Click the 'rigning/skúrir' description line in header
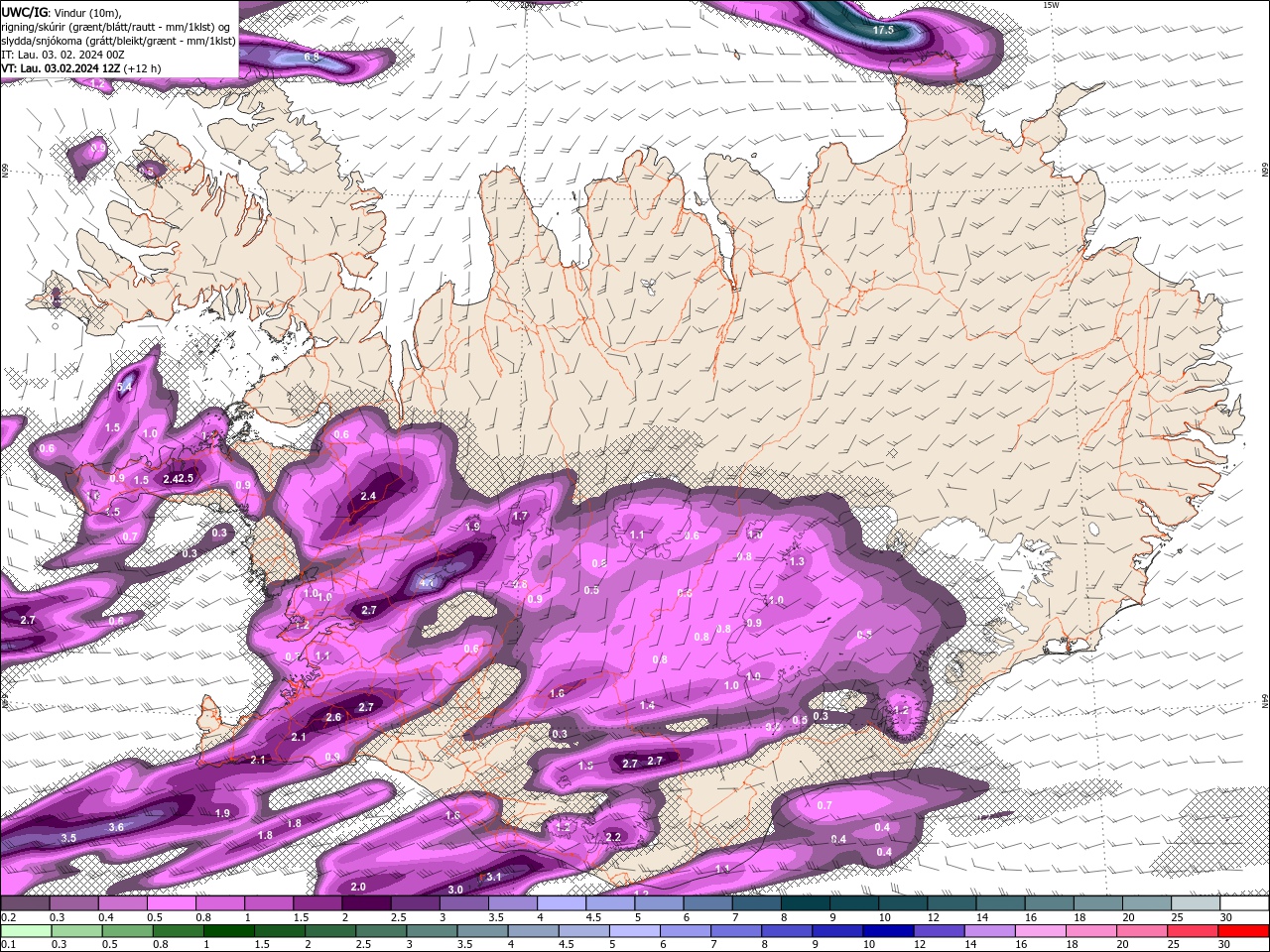Viewport: 1270px width, 952px height. (x=116, y=26)
